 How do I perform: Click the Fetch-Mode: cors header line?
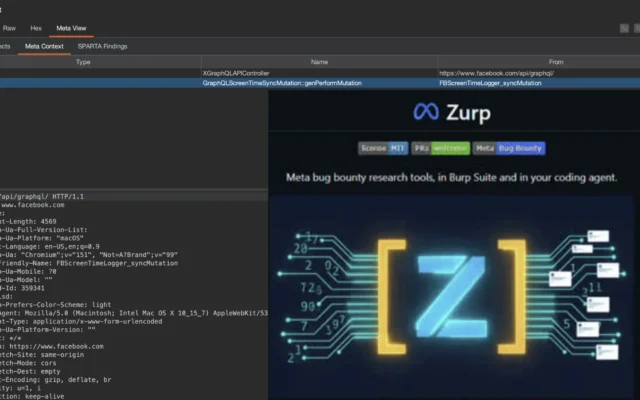coord(28,363)
